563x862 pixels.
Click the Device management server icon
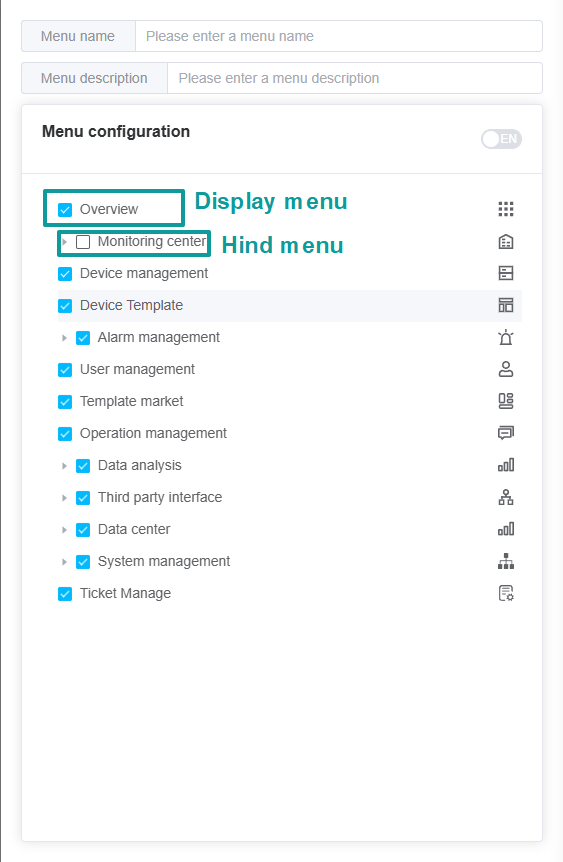coord(506,273)
